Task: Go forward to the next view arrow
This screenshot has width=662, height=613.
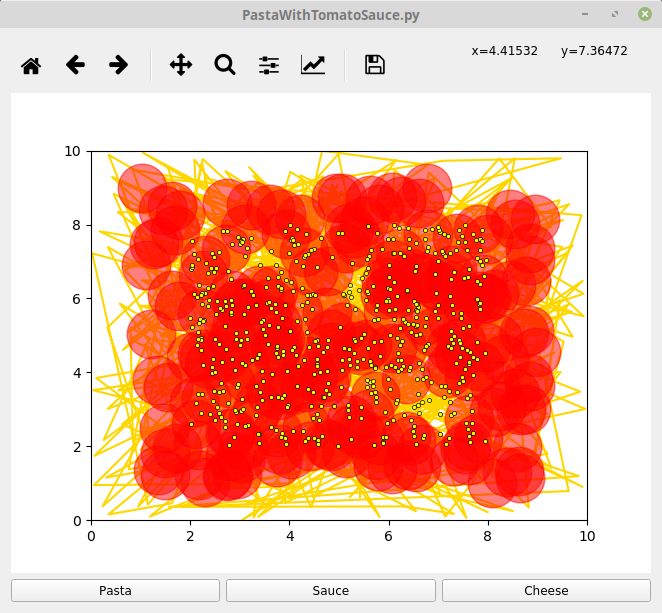Action: [118, 65]
